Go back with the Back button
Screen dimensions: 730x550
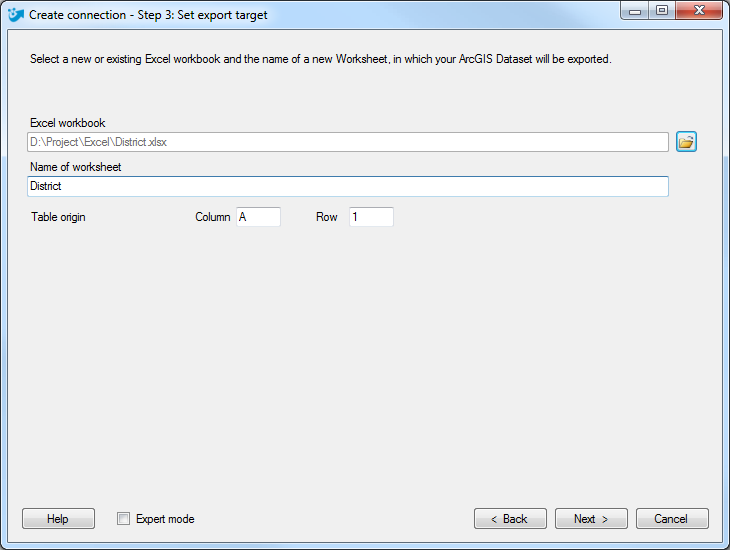pos(510,518)
